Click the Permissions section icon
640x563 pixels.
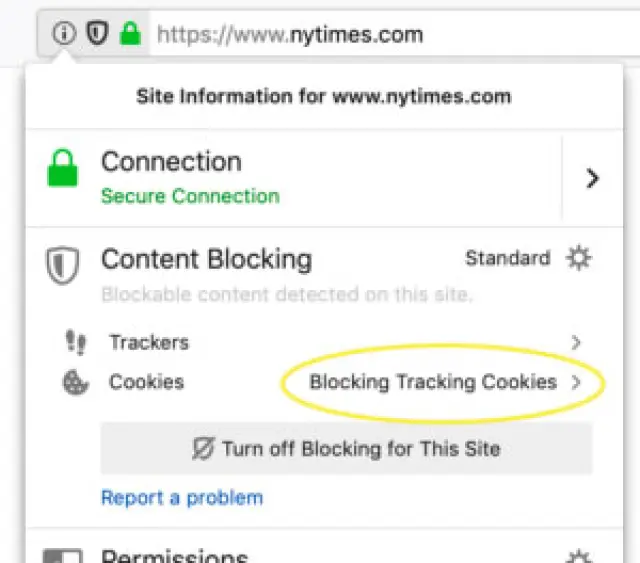[64, 555]
